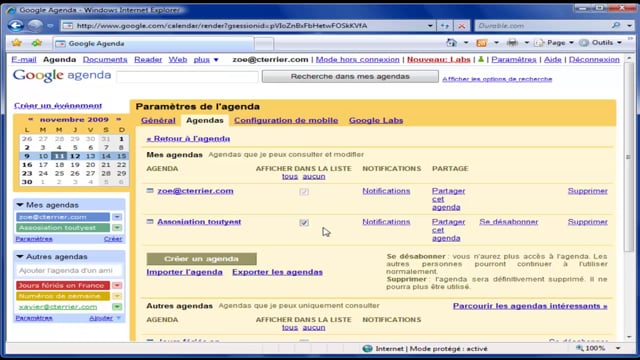Collapse the Mes agendas sidebar section
Viewport: 640px width, 360px height.
pos(20,204)
